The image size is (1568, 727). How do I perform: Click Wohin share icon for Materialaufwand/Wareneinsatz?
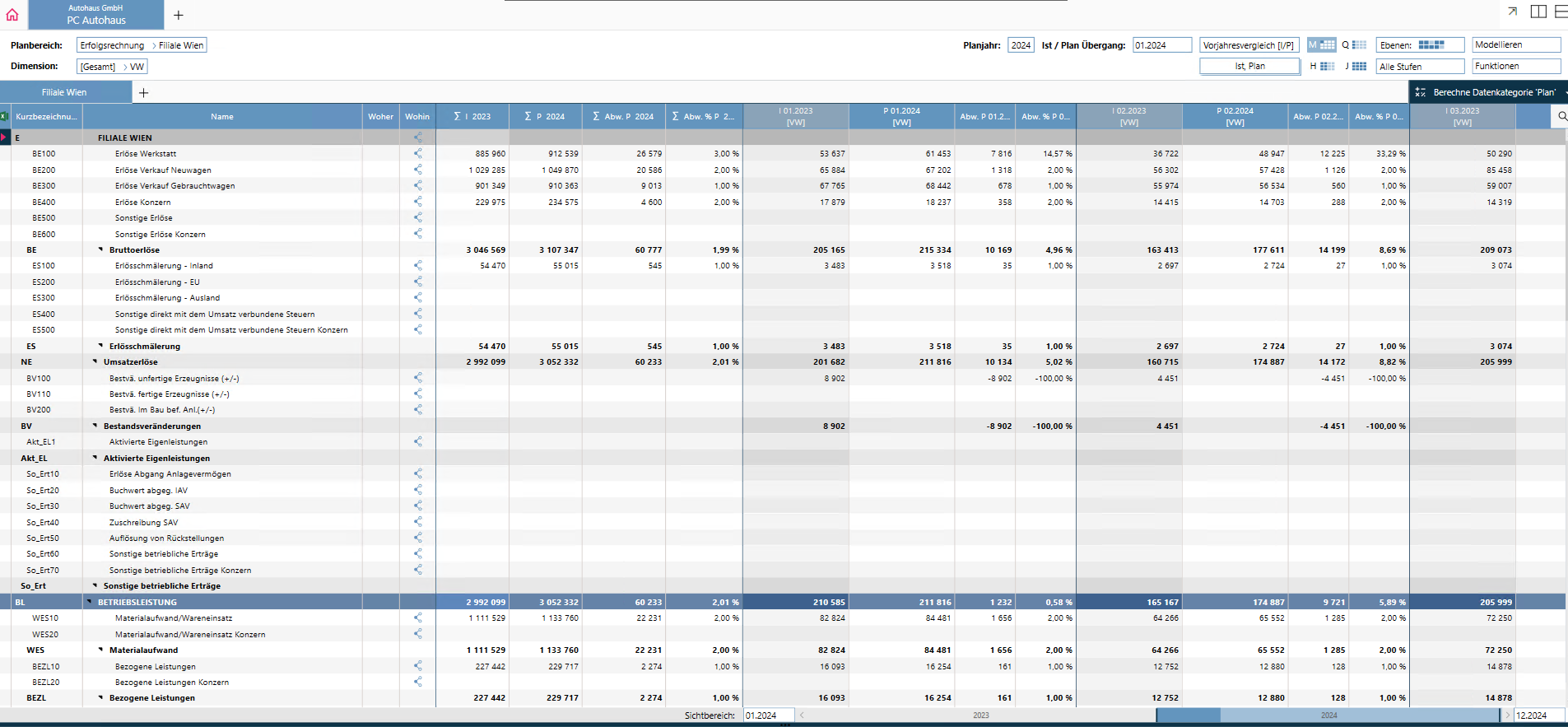tap(417, 617)
